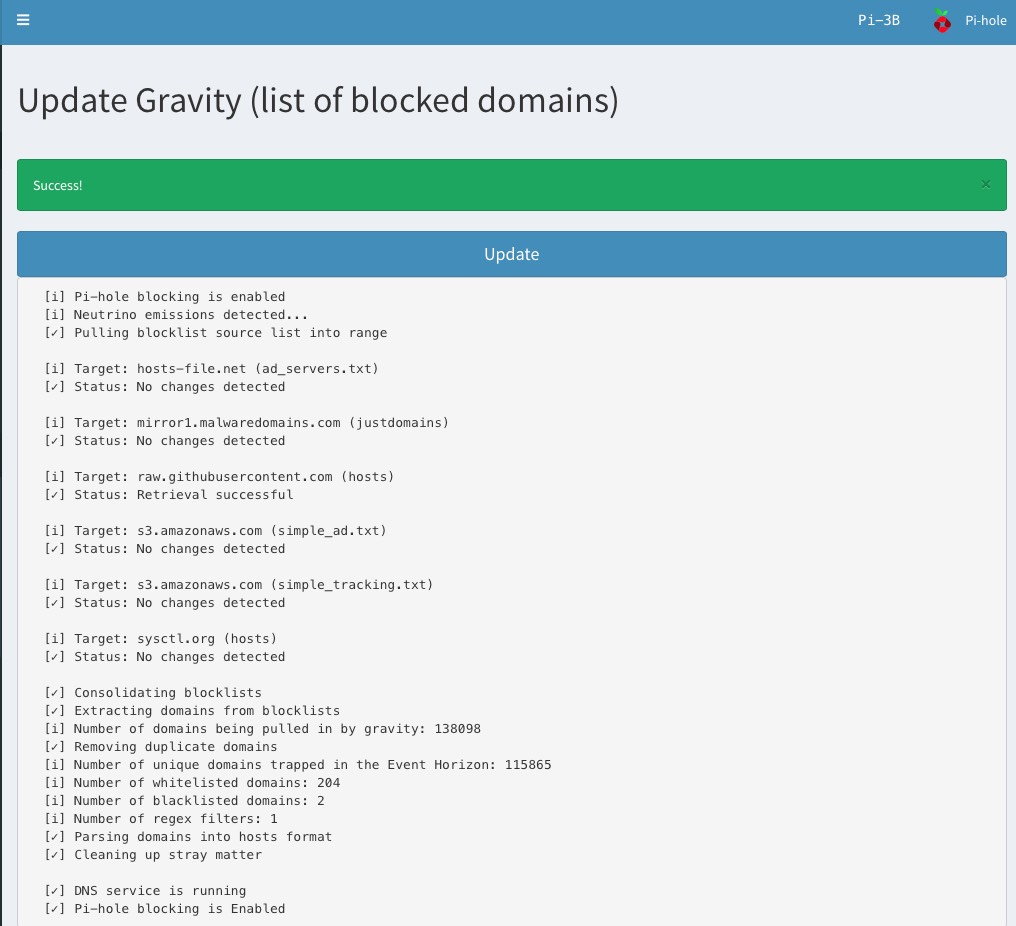The height and width of the screenshot is (926, 1016).
Task: Click the Success! alert banner
Action: coord(400,185)
